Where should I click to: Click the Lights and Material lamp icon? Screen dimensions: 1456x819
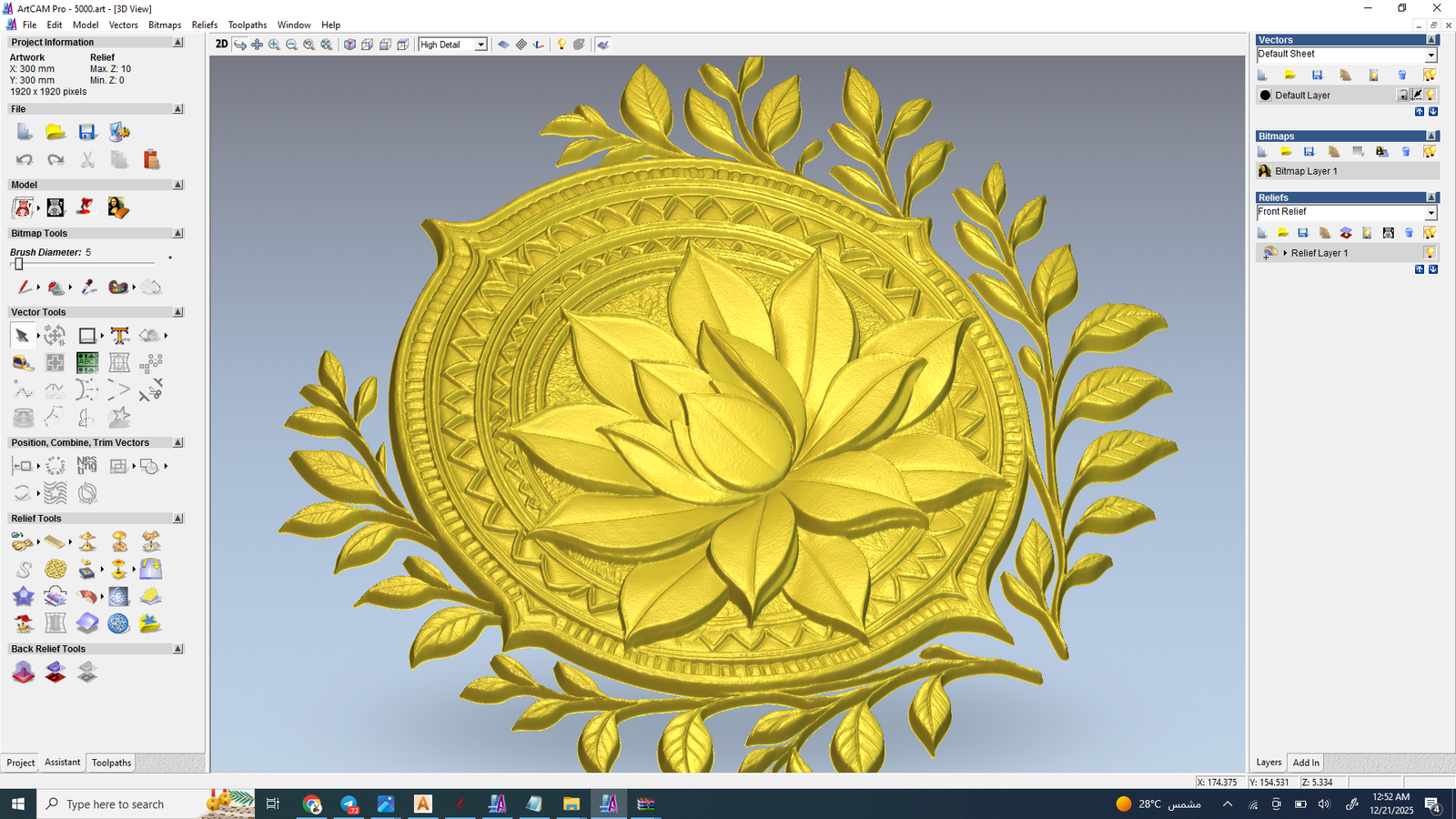pos(561,45)
